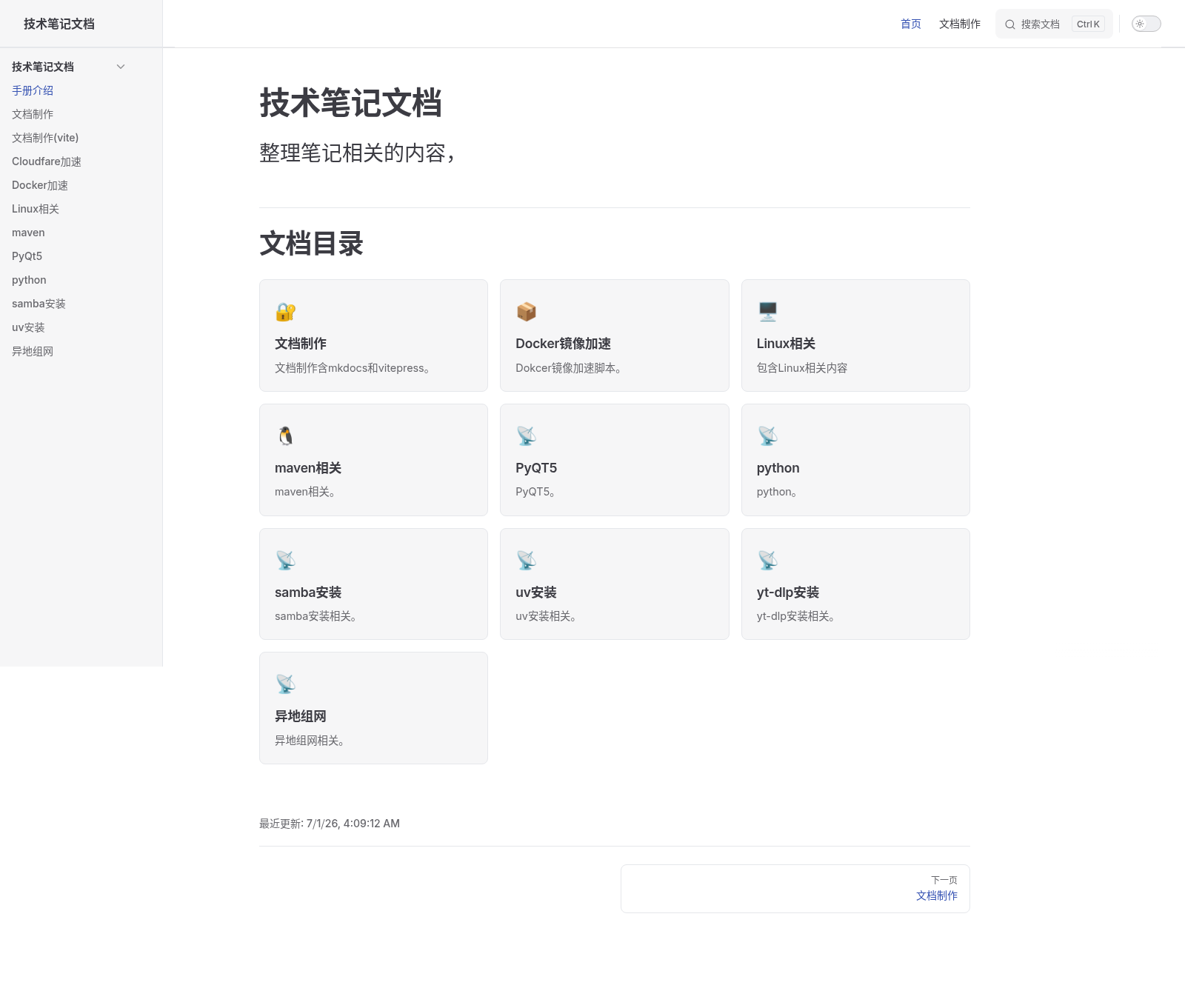Open the Docker镜像加速 card title
Viewport: 1185px width, 1008px height.
[564, 344]
